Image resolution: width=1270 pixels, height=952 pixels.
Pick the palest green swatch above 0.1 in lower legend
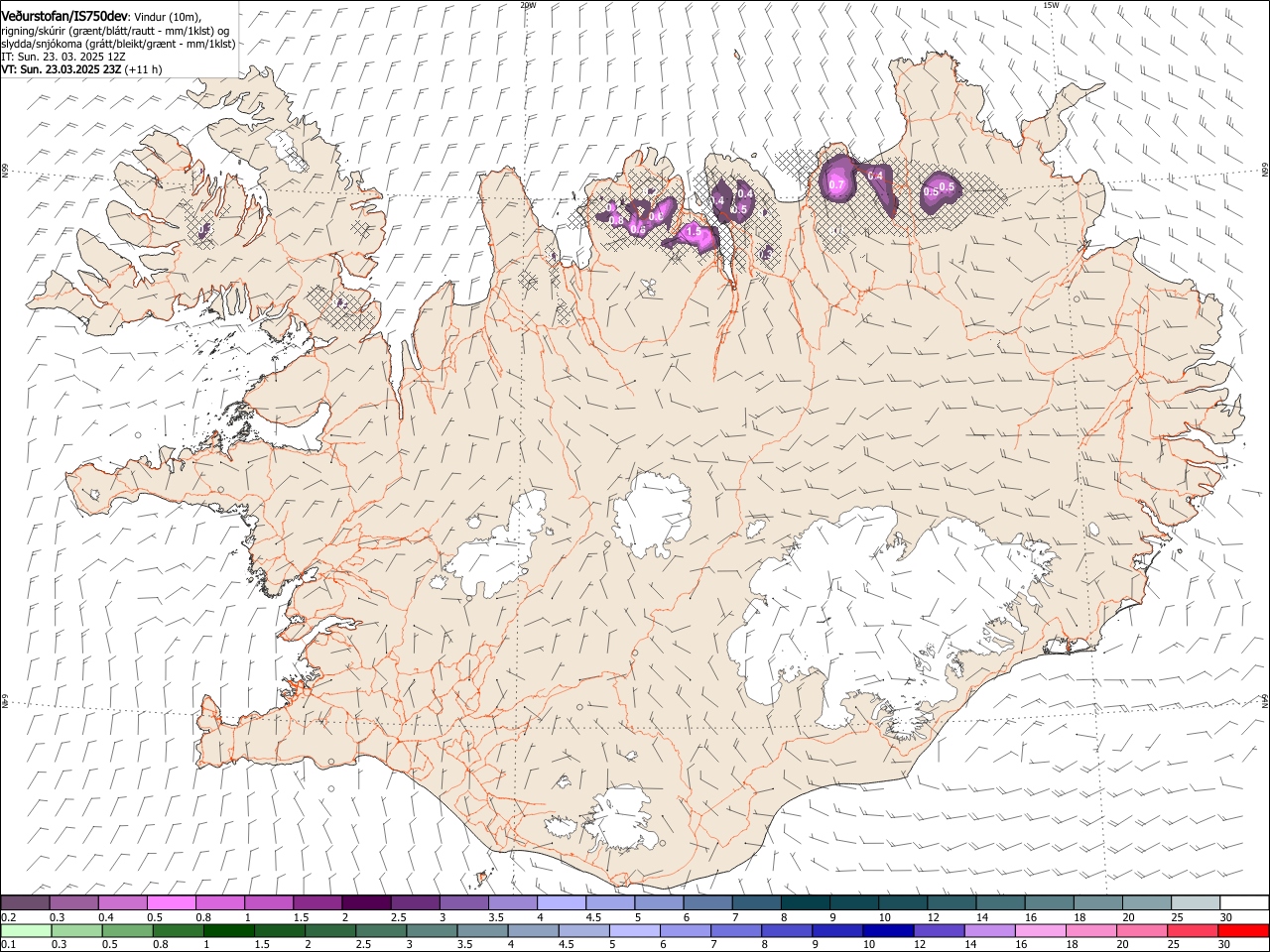25,929
